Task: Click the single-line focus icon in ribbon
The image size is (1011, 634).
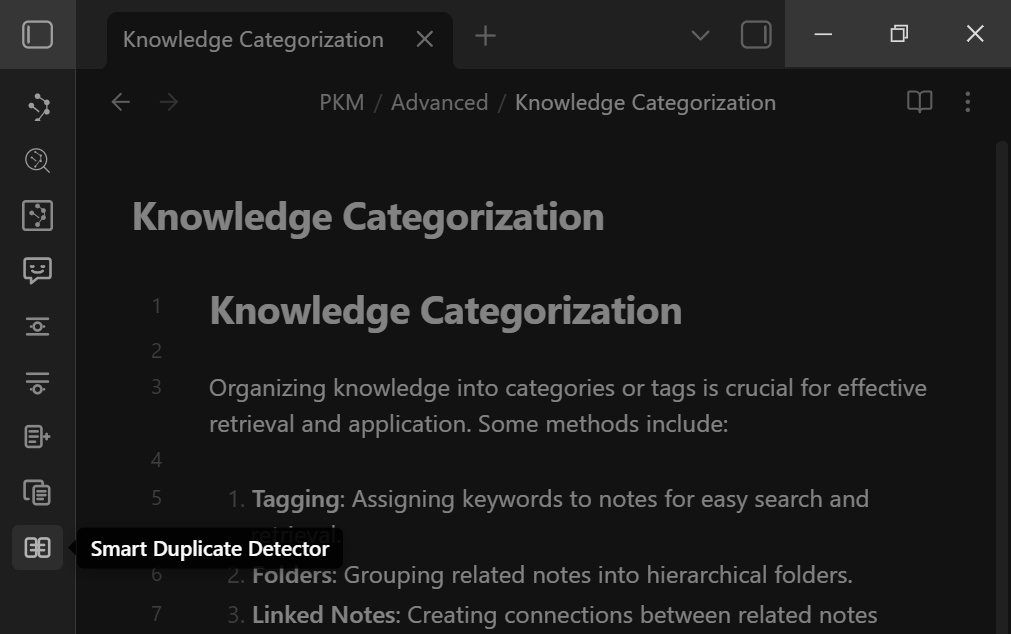Action: coord(38,327)
